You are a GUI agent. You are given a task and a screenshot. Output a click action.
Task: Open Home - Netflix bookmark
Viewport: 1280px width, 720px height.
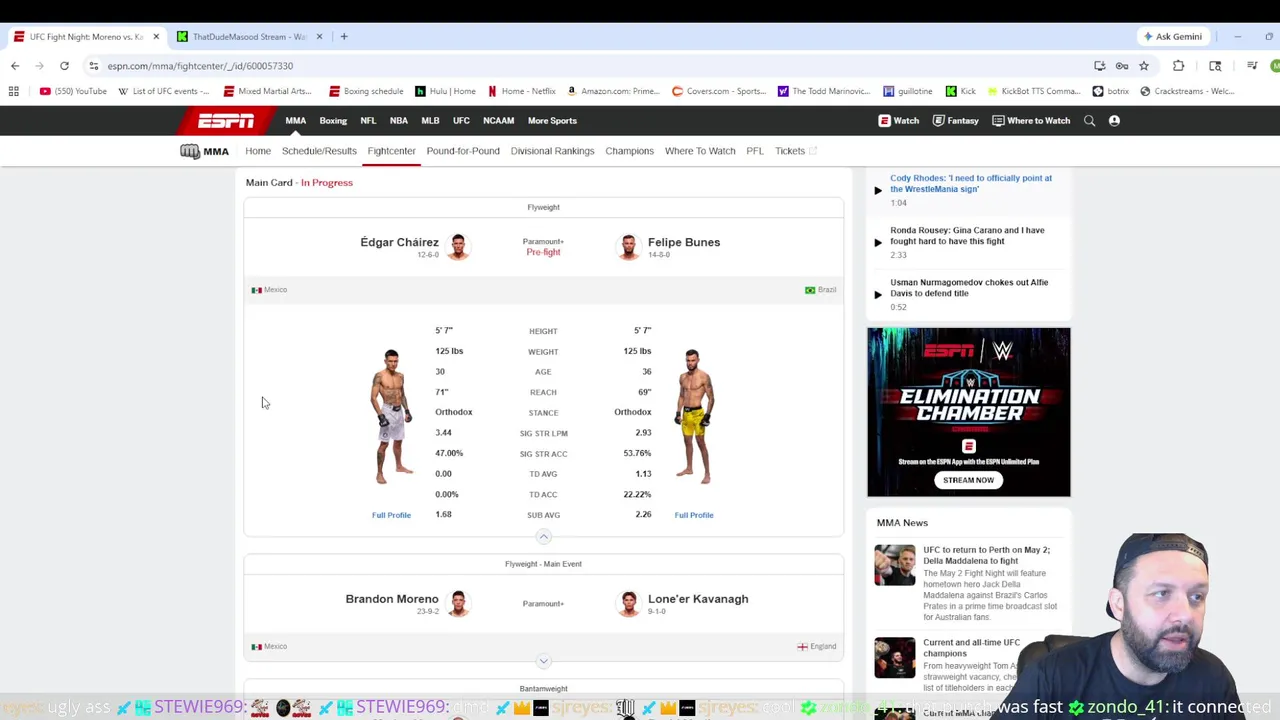(x=522, y=91)
